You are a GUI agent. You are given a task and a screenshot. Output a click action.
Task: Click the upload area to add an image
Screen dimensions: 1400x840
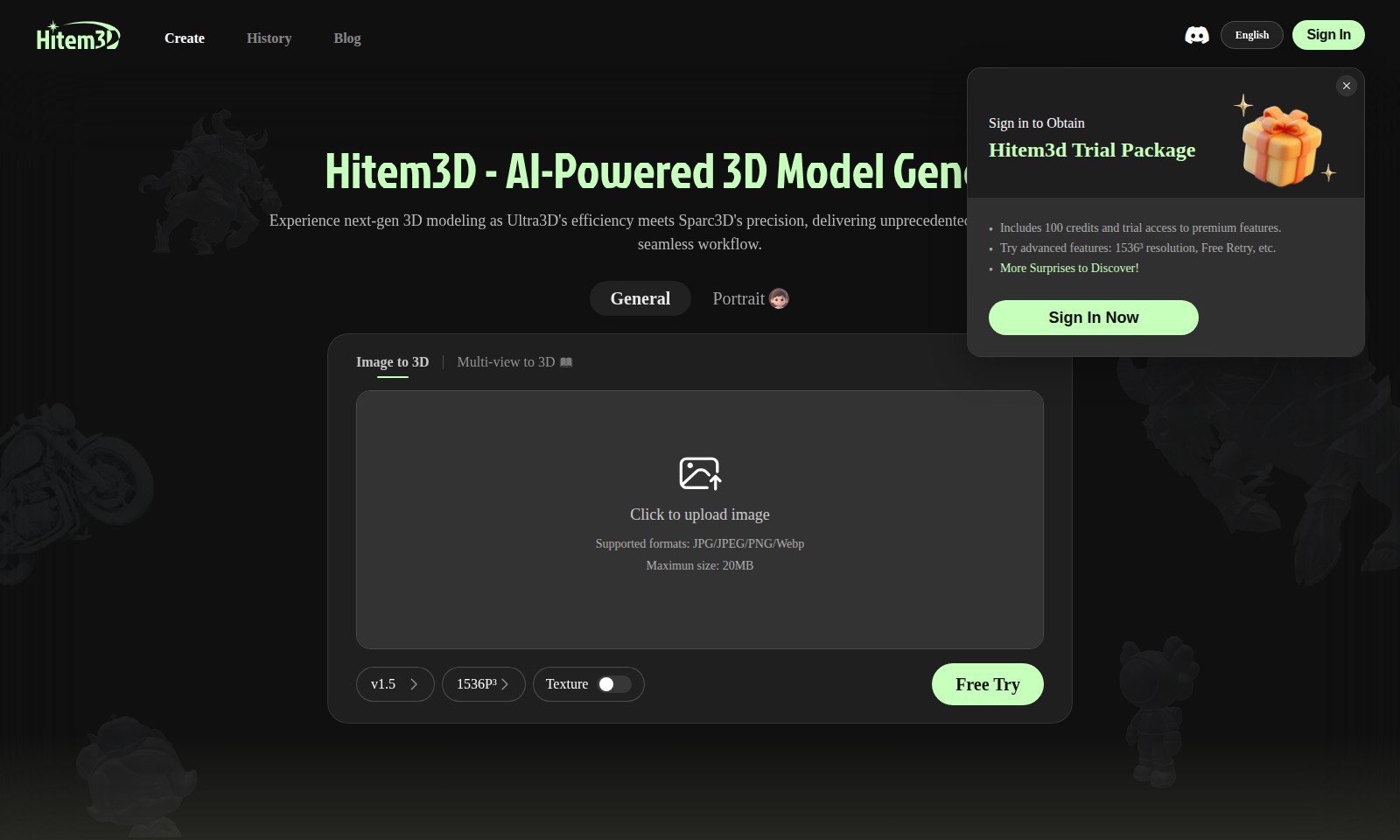coord(699,519)
